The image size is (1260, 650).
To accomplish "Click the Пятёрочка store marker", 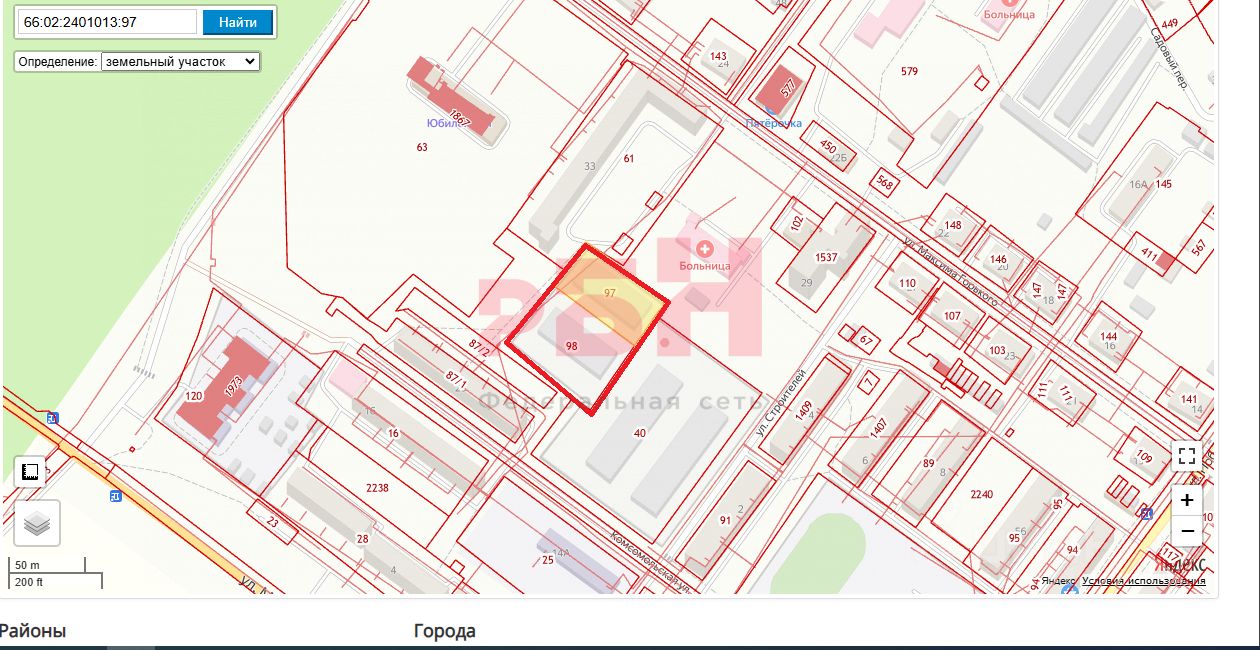I will (774, 123).
